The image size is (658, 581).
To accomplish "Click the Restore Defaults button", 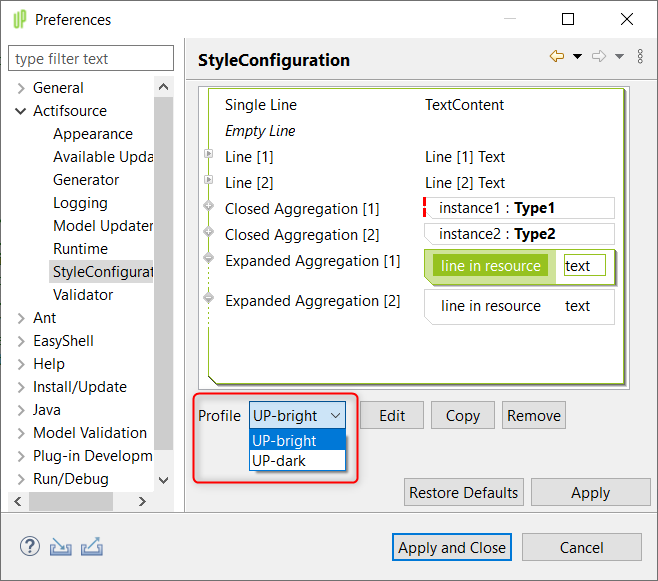I will point(464,492).
